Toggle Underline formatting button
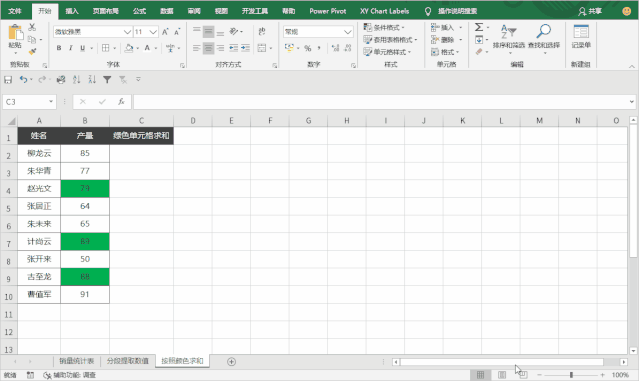This screenshot has height=381, width=639. tap(82, 48)
